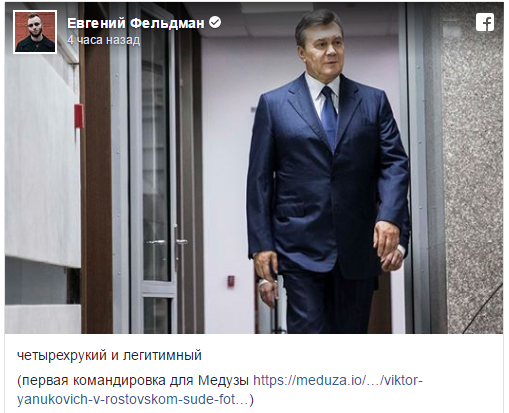Open the yanukovich-v-rostovskom-sude-fot… link line
Viewport: 509px width, 413px height.
click(x=133, y=399)
